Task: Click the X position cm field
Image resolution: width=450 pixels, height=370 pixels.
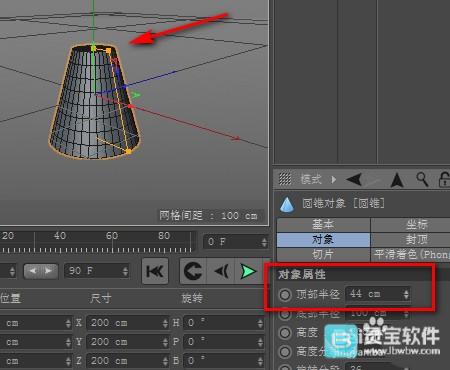Action: 36,323
